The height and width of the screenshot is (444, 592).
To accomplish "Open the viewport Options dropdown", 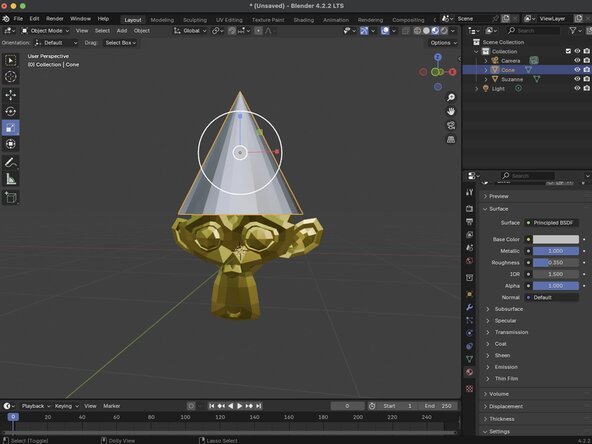I will pyautogui.click(x=444, y=43).
